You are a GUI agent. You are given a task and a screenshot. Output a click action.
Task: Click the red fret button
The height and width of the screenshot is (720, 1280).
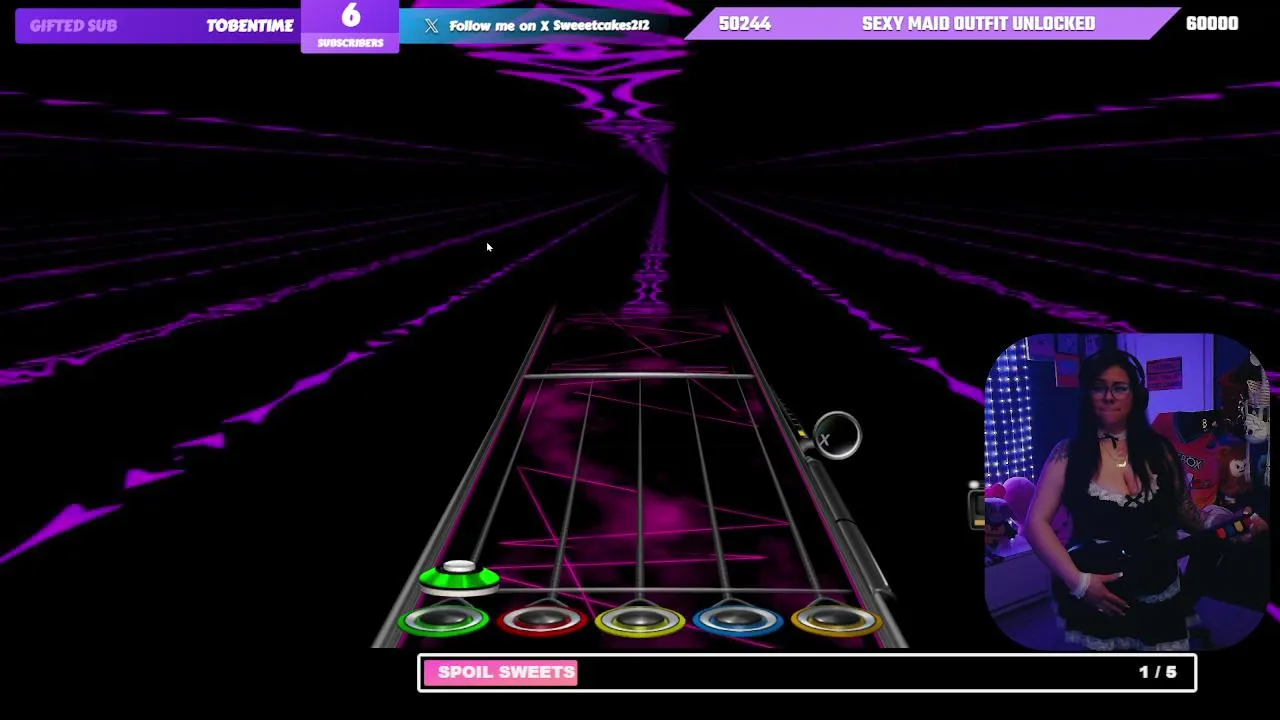tap(541, 621)
